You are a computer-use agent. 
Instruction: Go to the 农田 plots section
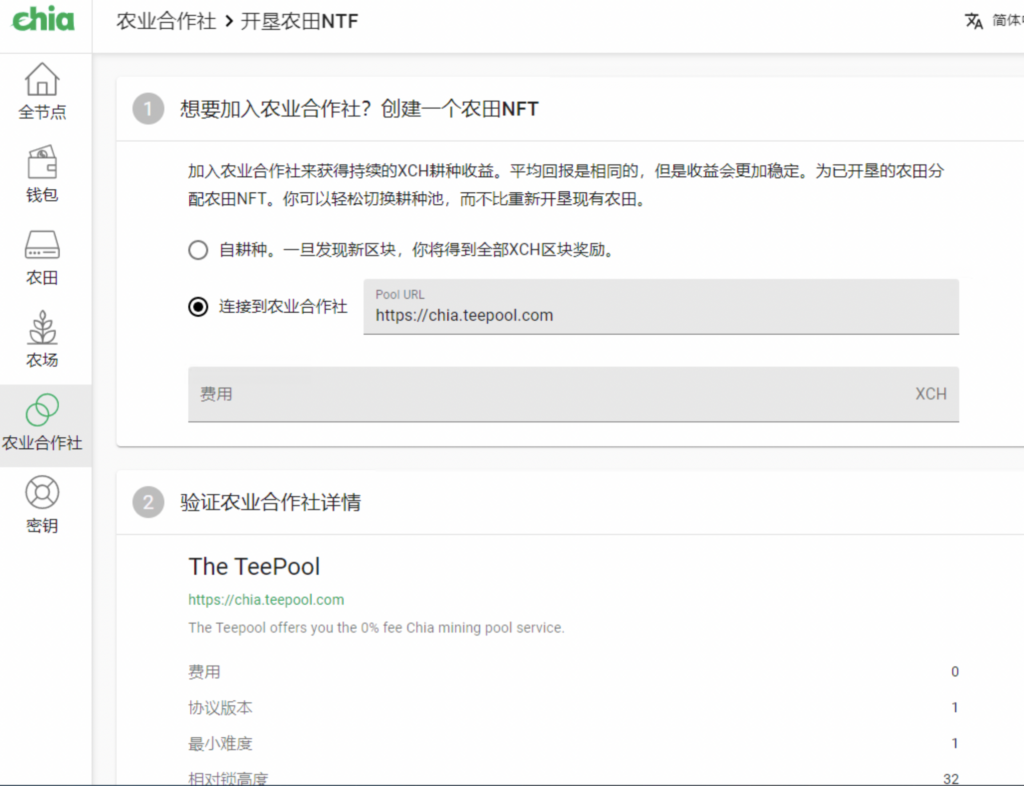[x=42, y=257]
